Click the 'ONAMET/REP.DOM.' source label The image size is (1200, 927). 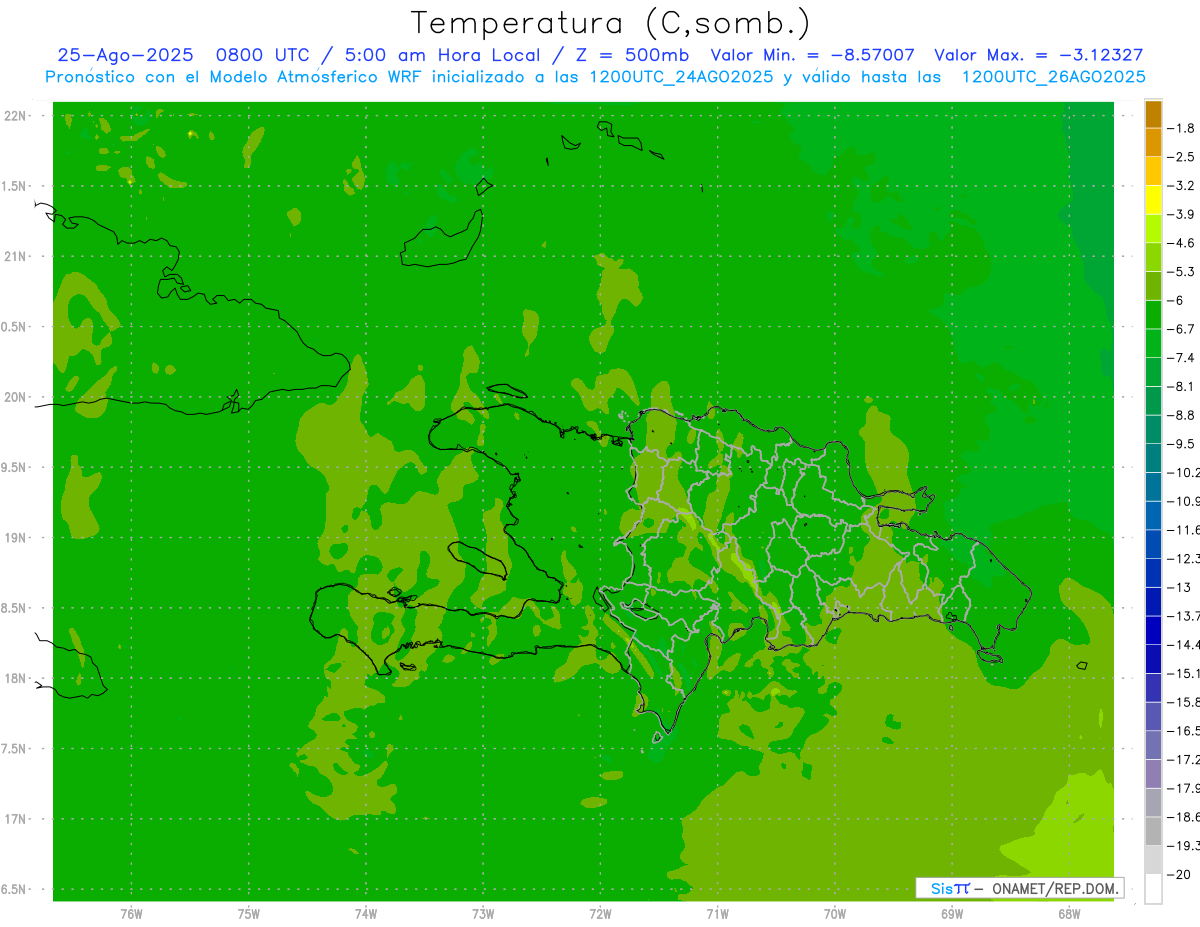[x=1054, y=888]
